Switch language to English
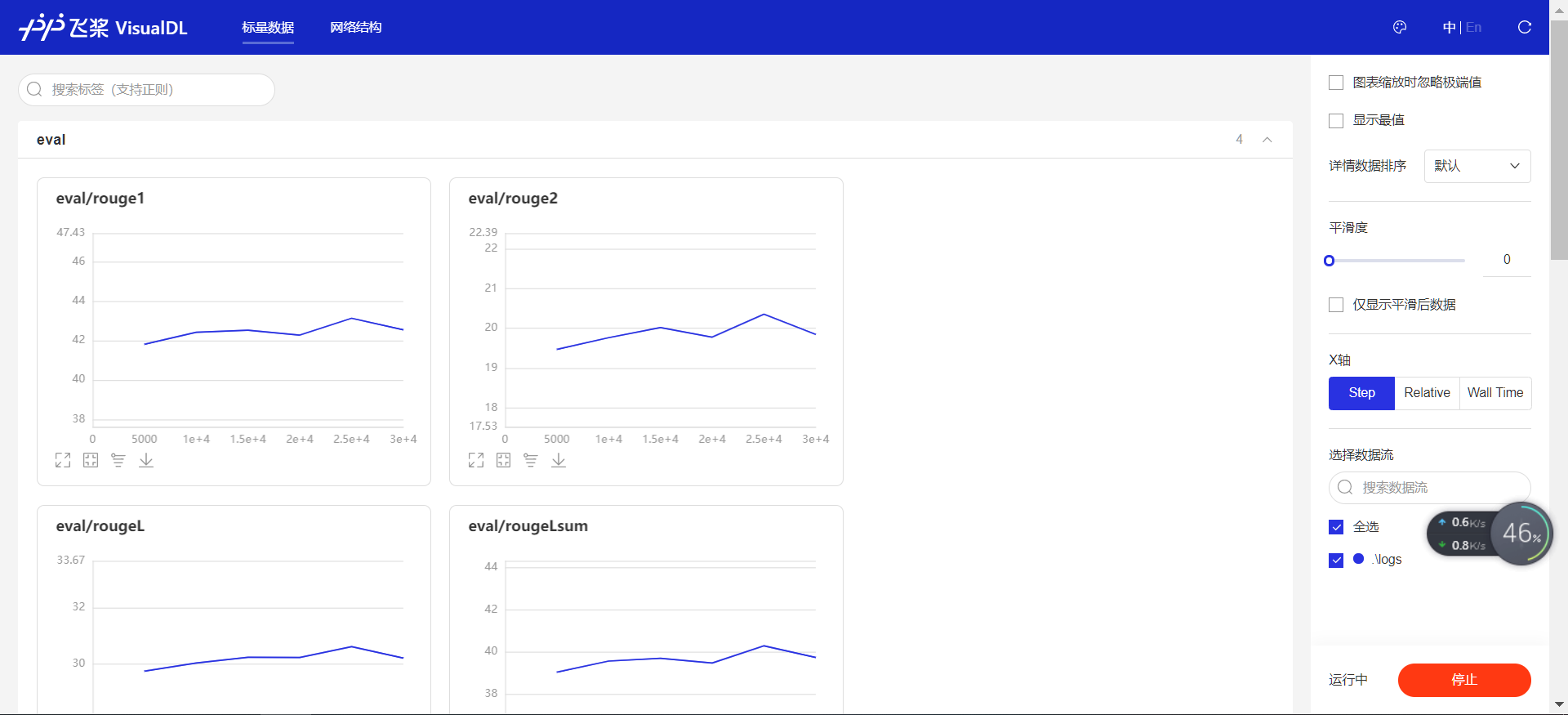 point(1473,27)
